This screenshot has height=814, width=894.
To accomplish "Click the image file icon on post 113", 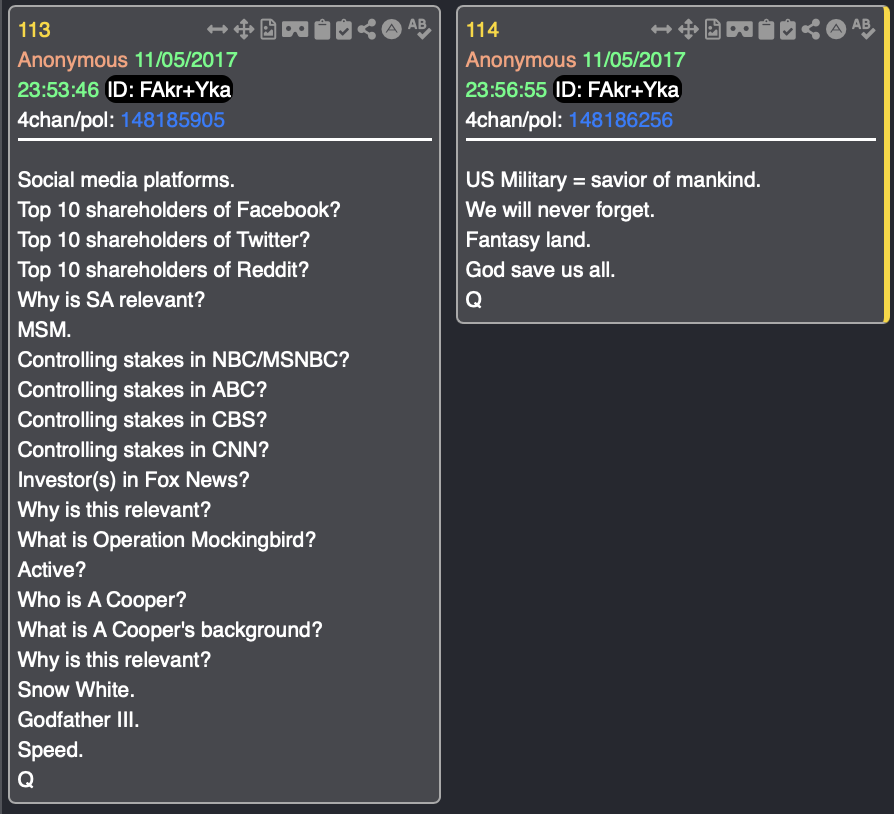I will point(268,30).
